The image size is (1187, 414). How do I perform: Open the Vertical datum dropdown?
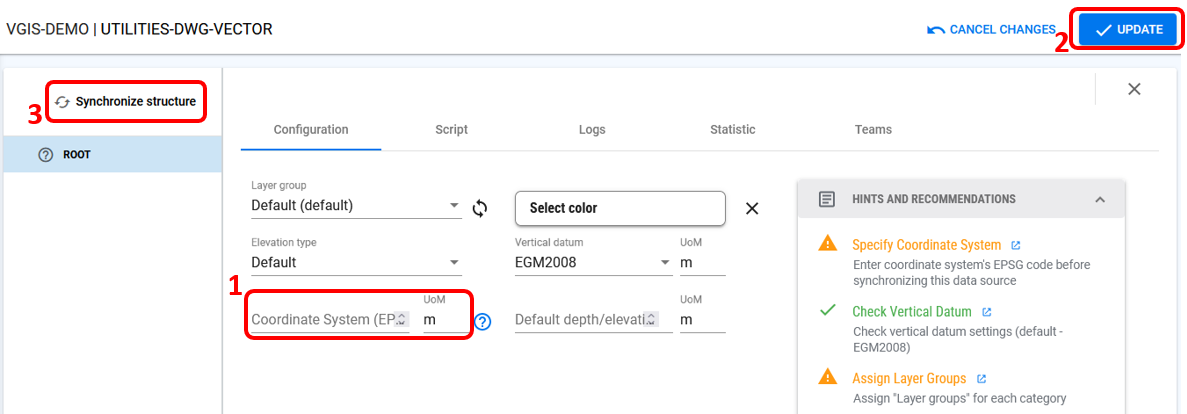594,263
